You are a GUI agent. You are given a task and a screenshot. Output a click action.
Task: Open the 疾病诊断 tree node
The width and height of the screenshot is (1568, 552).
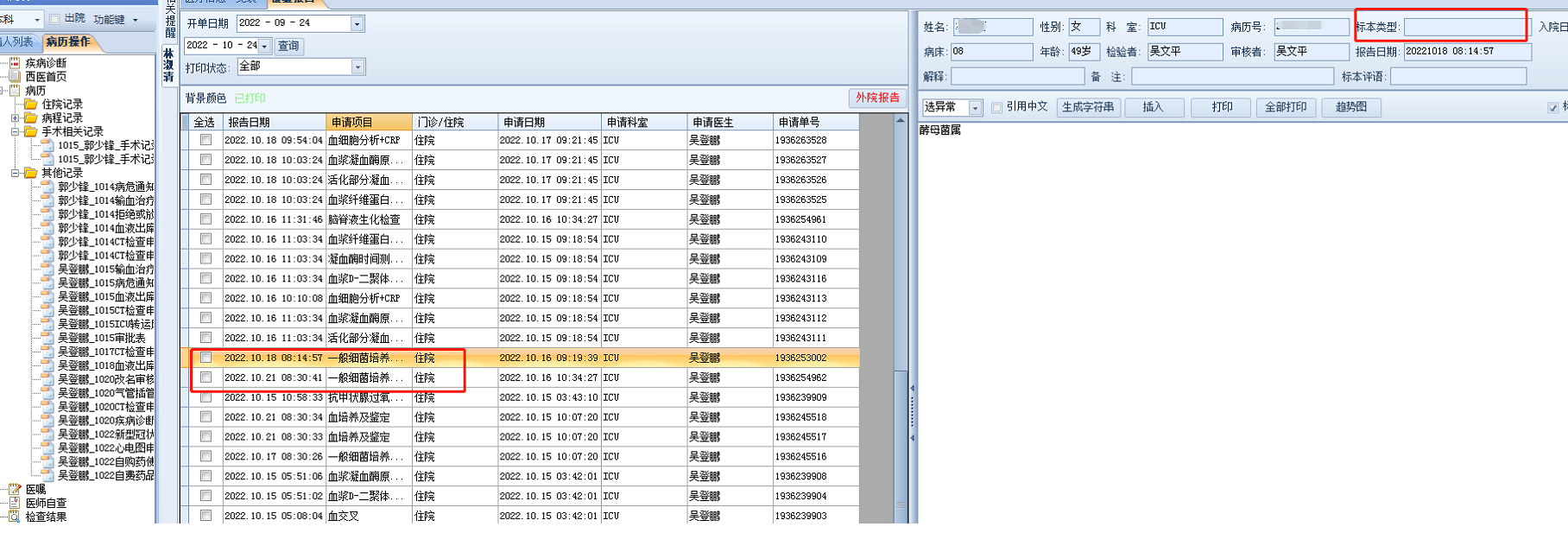click(x=45, y=63)
